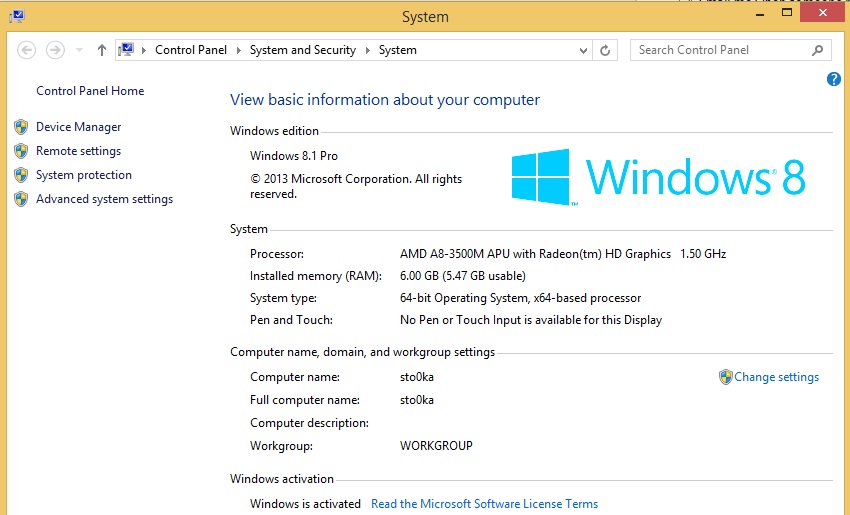Viewport: 850px width, 515px height.
Task: Open the recent locations dropdown arrow
Action: [x=79, y=50]
